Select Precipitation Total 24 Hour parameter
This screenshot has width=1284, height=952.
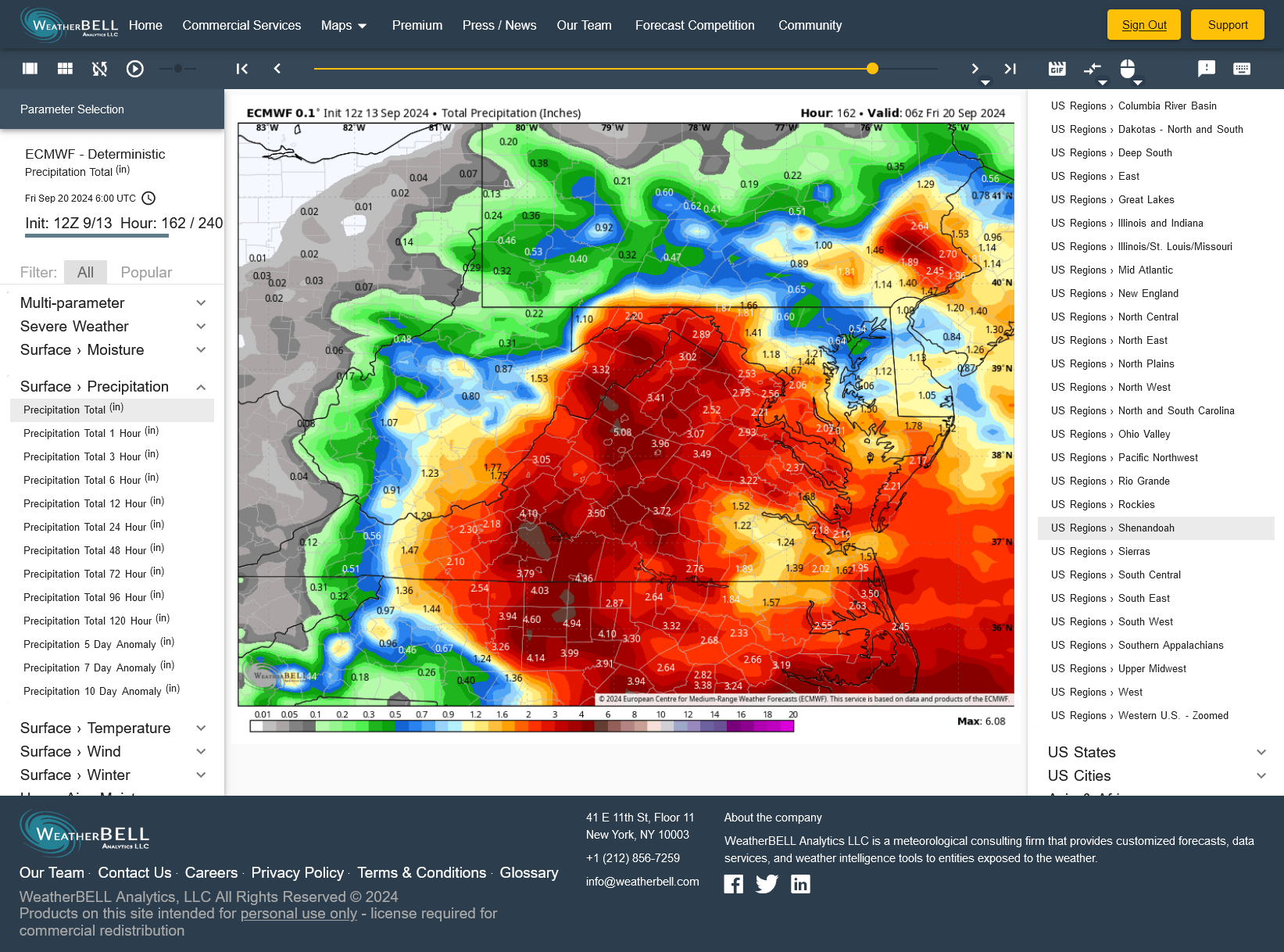click(x=112, y=527)
